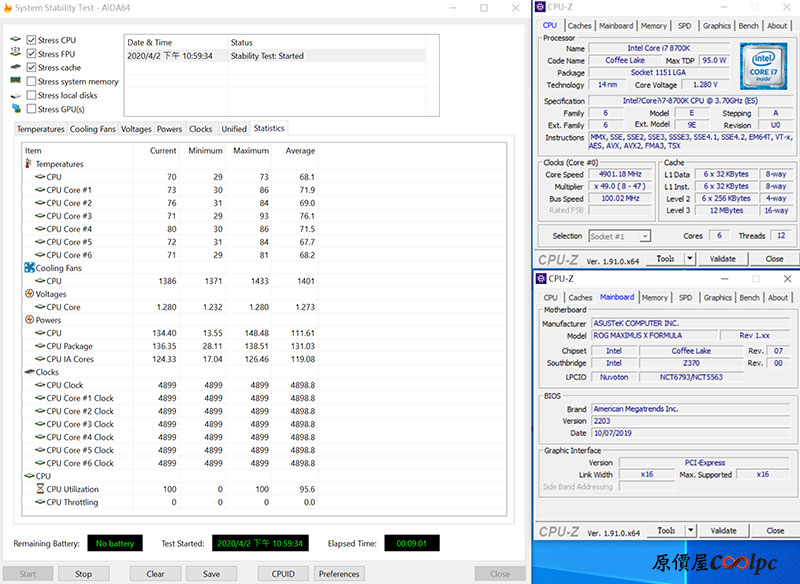Click the AIDA64 flame icon in the title bar
This screenshot has height=584, width=800.
(7, 8)
